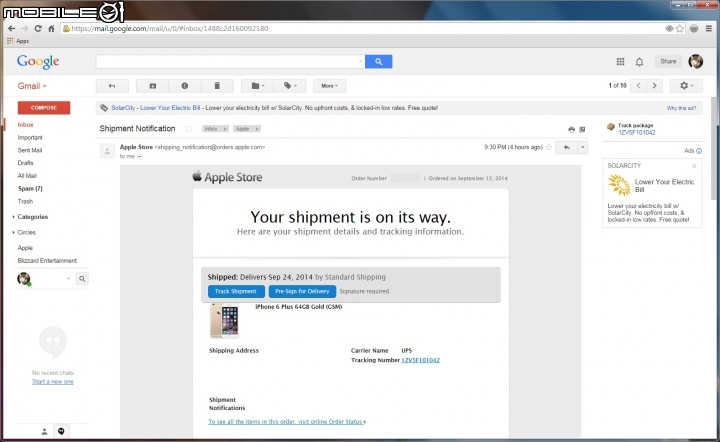720x442 pixels.
Task: Open the Important folder
Action: (x=30, y=138)
